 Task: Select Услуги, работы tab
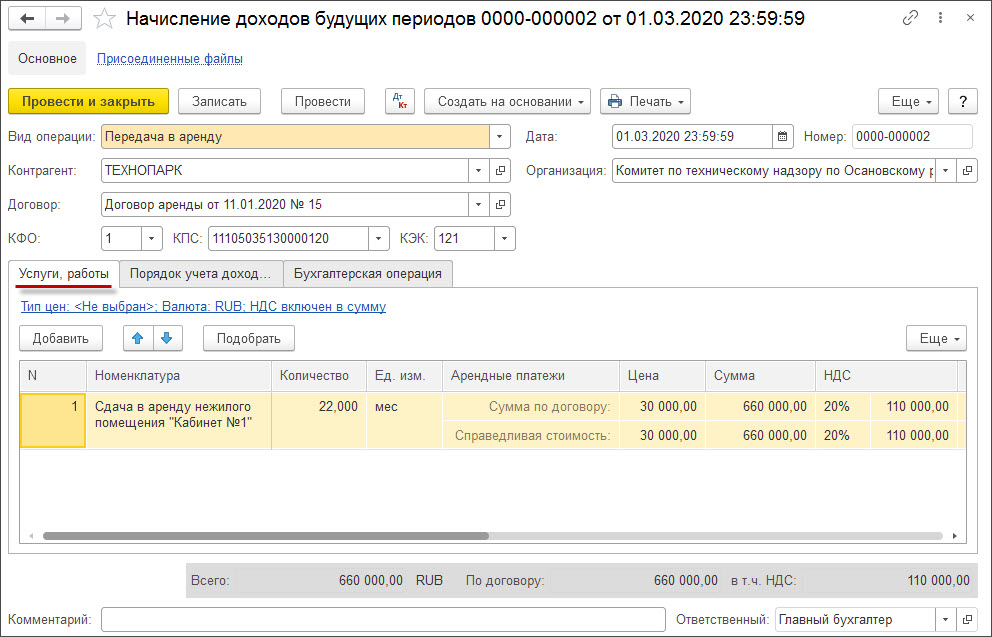click(x=64, y=274)
